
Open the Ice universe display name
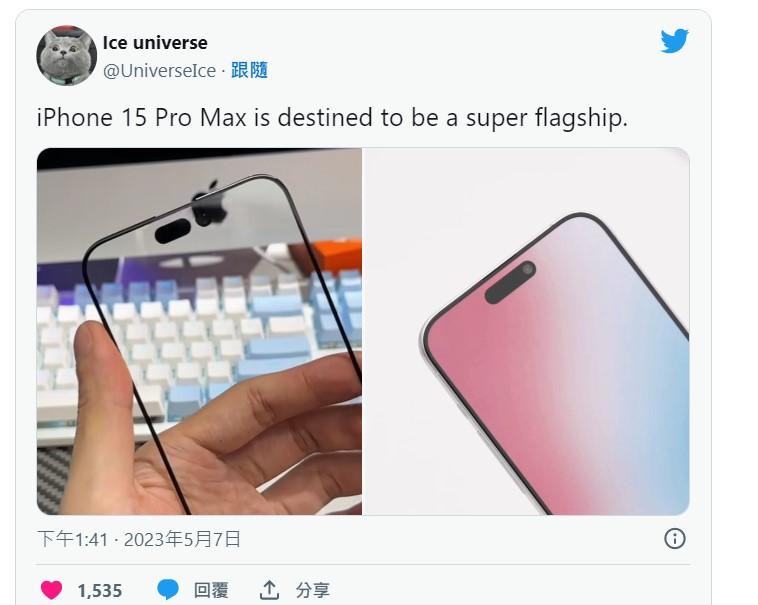click(155, 43)
